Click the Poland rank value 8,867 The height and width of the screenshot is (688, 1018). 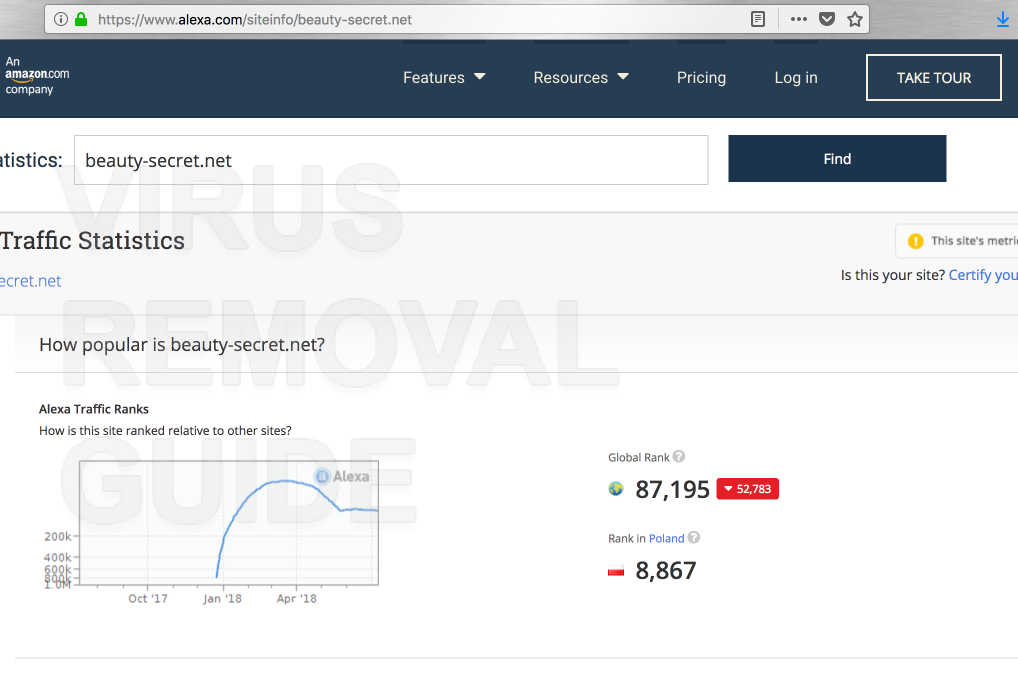tap(665, 571)
